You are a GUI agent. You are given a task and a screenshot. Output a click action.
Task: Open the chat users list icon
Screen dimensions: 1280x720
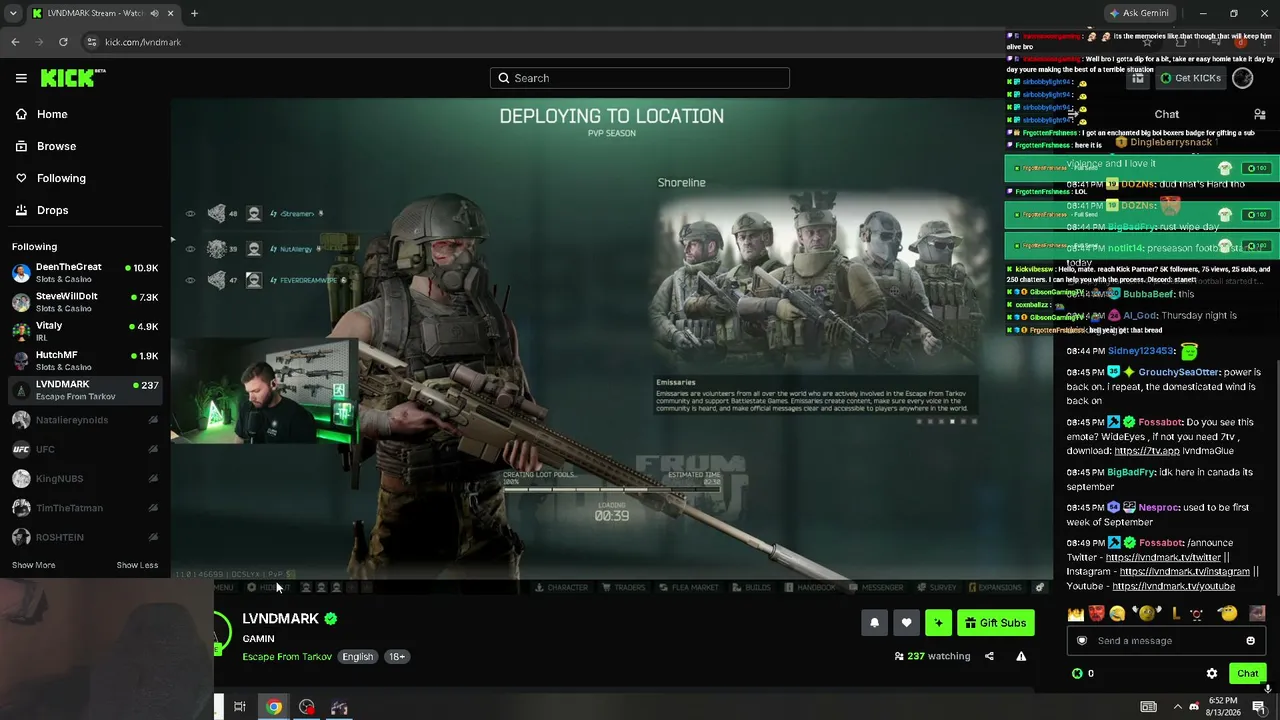coord(1260,114)
